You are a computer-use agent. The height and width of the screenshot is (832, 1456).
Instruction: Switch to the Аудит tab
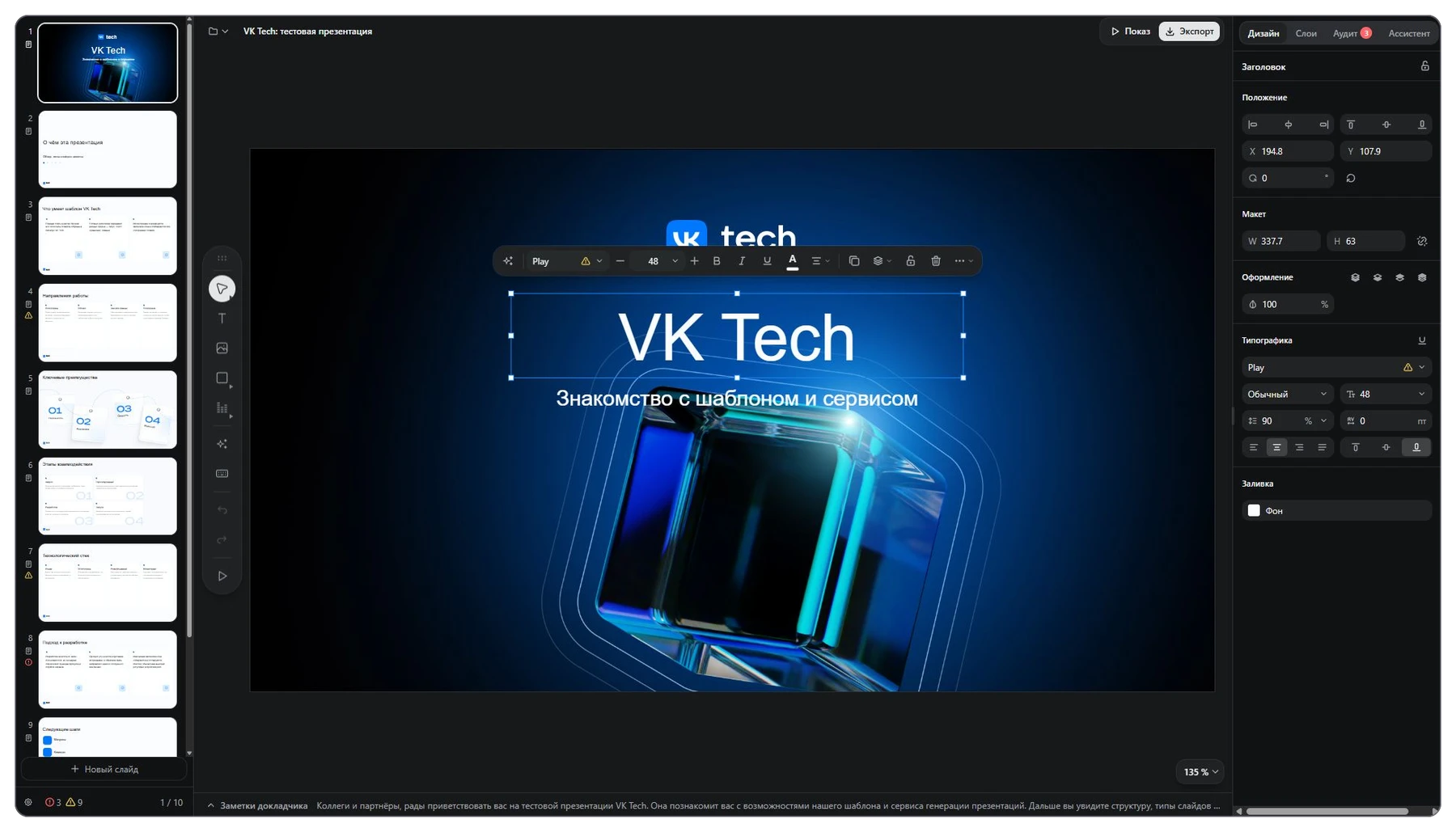[x=1352, y=33]
